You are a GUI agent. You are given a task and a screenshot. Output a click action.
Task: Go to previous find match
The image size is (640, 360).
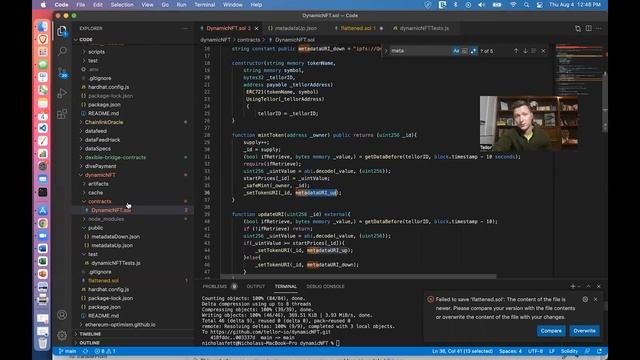pos(516,51)
